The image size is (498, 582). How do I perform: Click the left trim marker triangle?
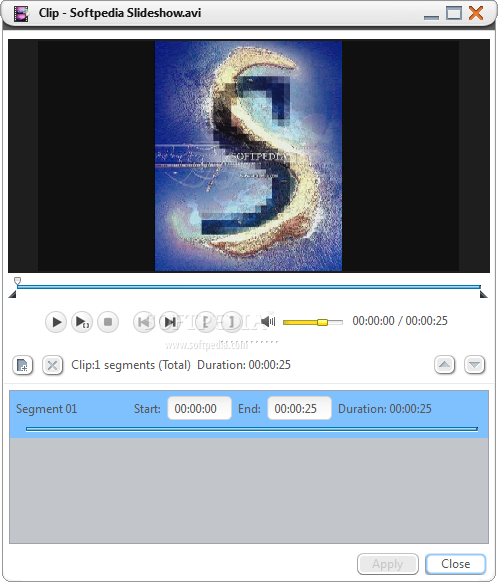12,295
